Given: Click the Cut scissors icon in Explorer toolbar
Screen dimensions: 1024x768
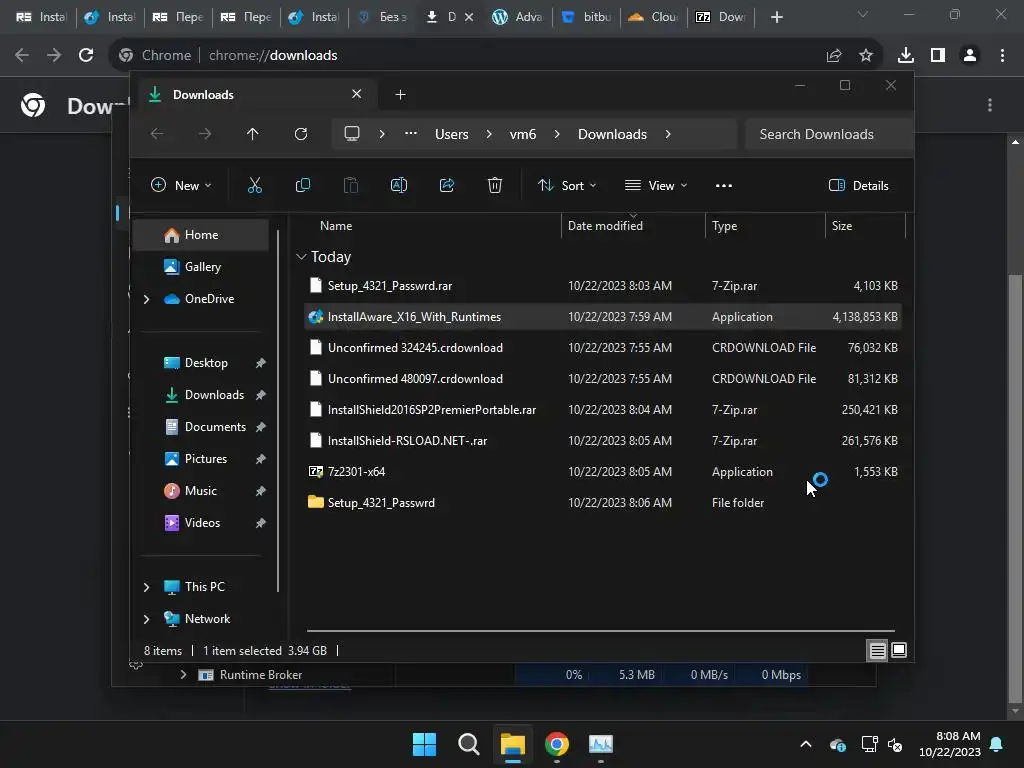Looking at the screenshot, I should 255,185.
